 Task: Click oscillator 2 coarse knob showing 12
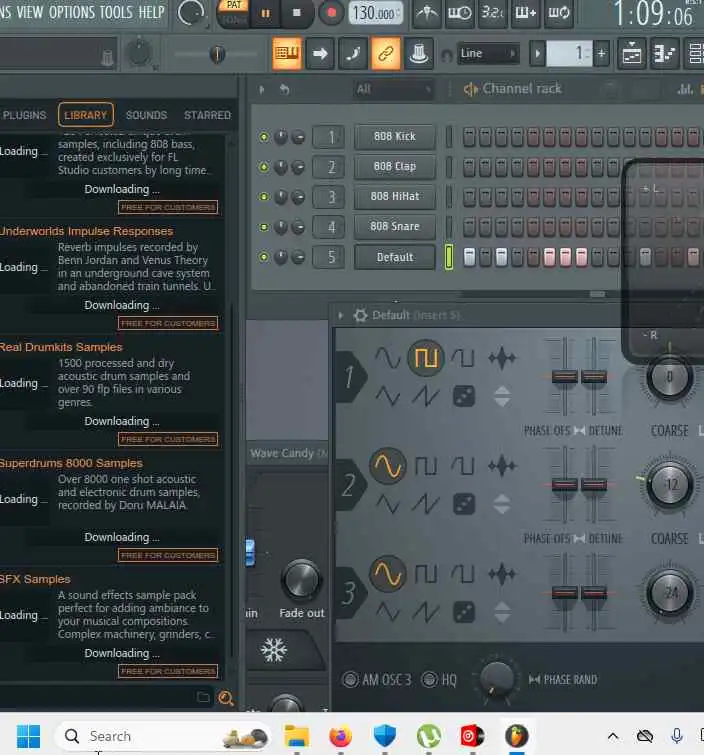(669, 484)
